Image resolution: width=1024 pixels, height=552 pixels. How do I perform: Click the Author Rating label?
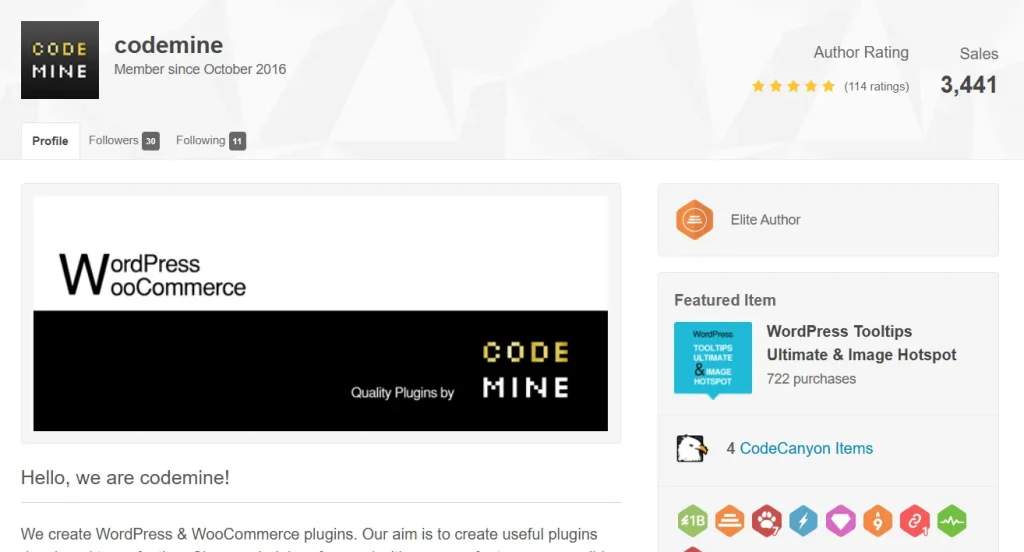tap(861, 52)
